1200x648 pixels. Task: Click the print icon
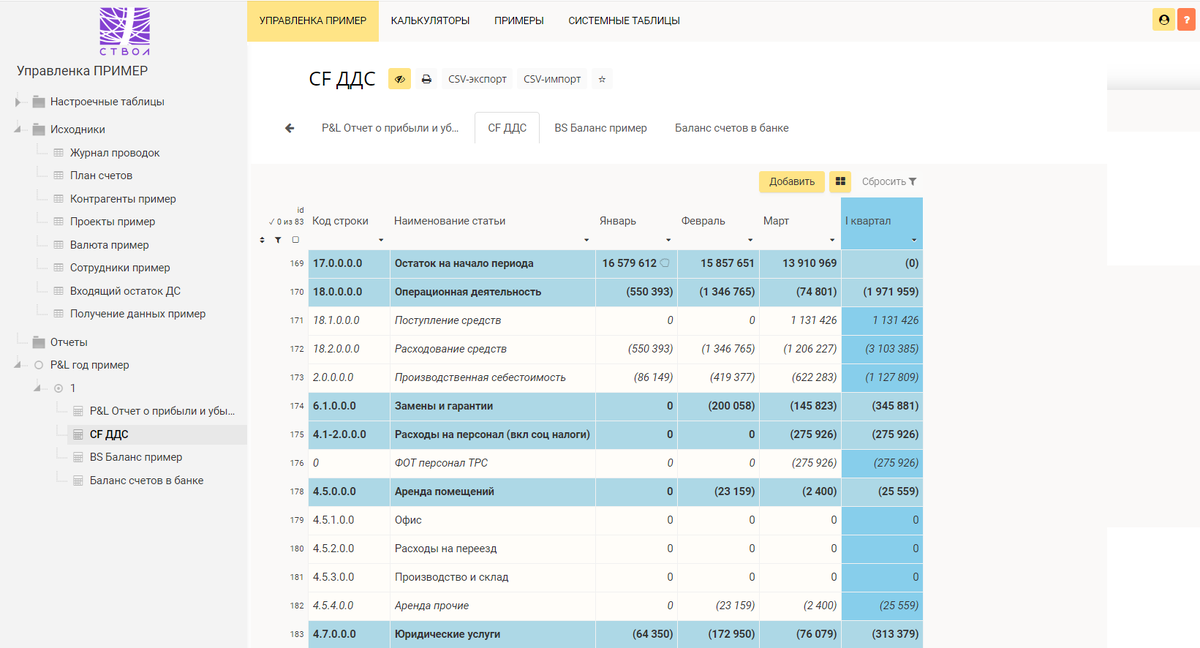pos(427,79)
